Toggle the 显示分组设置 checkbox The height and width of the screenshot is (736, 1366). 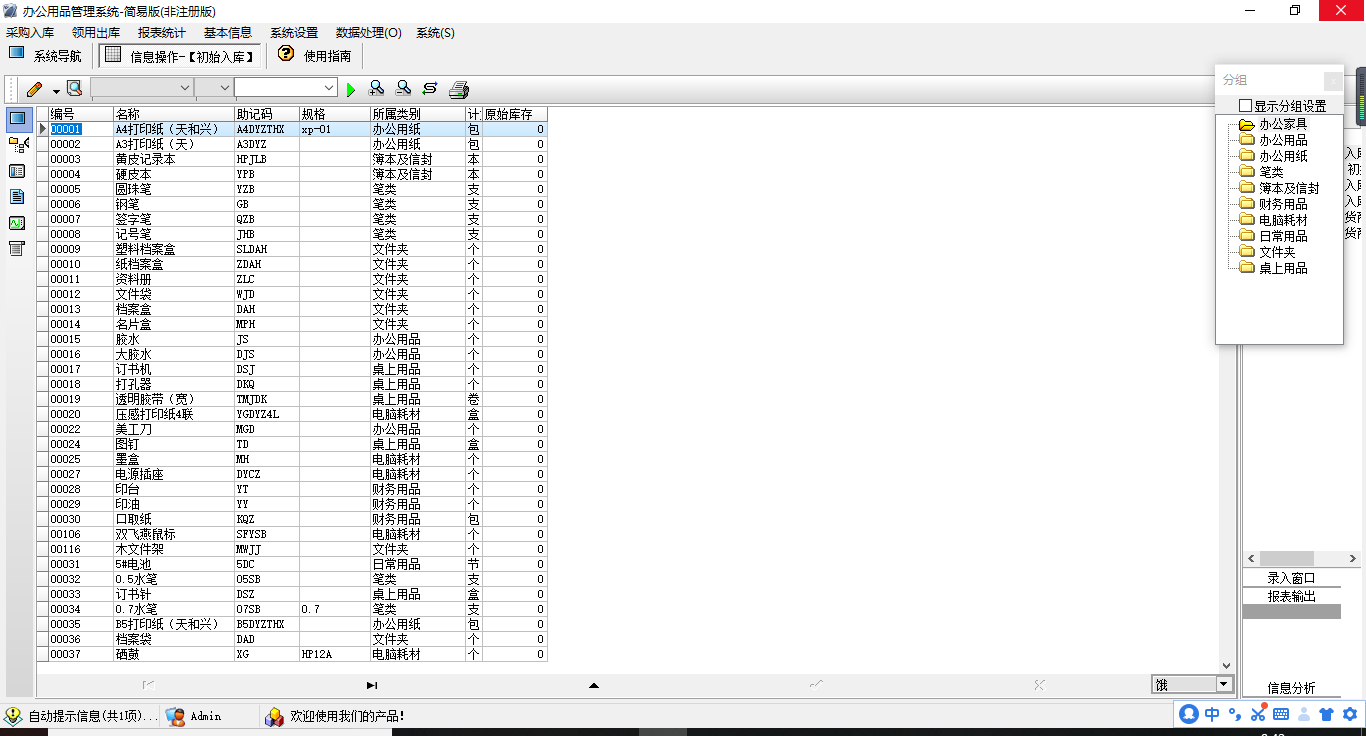pos(1245,106)
